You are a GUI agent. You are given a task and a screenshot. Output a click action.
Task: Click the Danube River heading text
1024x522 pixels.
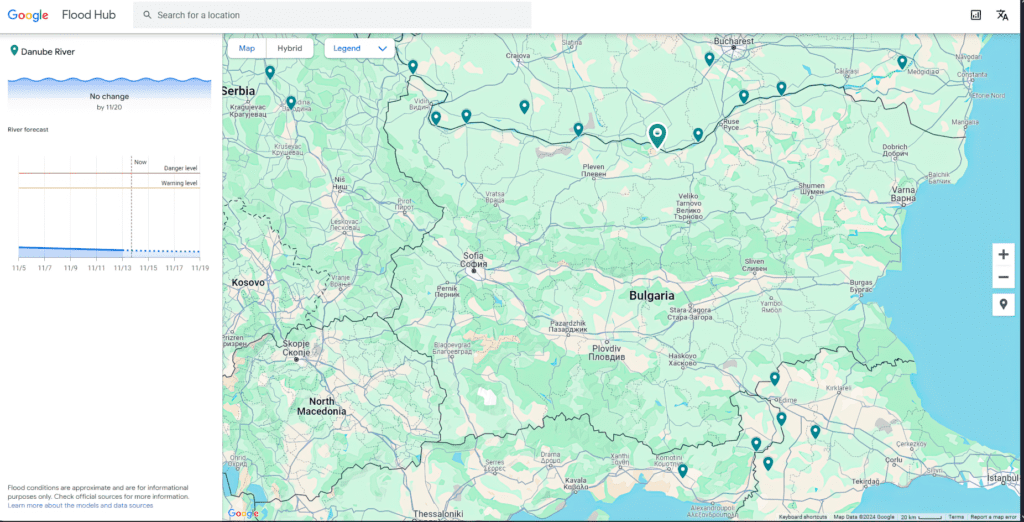point(48,52)
